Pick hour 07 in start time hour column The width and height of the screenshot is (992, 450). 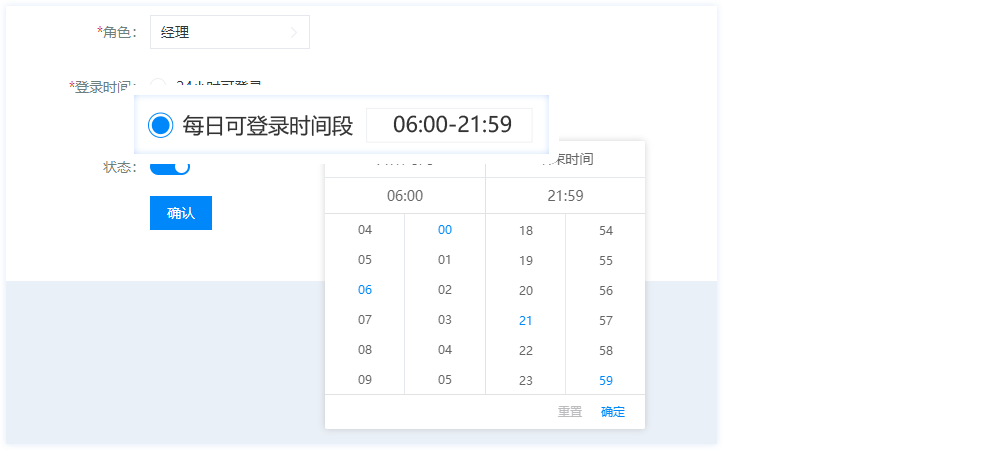pyautogui.click(x=365, y=320)
